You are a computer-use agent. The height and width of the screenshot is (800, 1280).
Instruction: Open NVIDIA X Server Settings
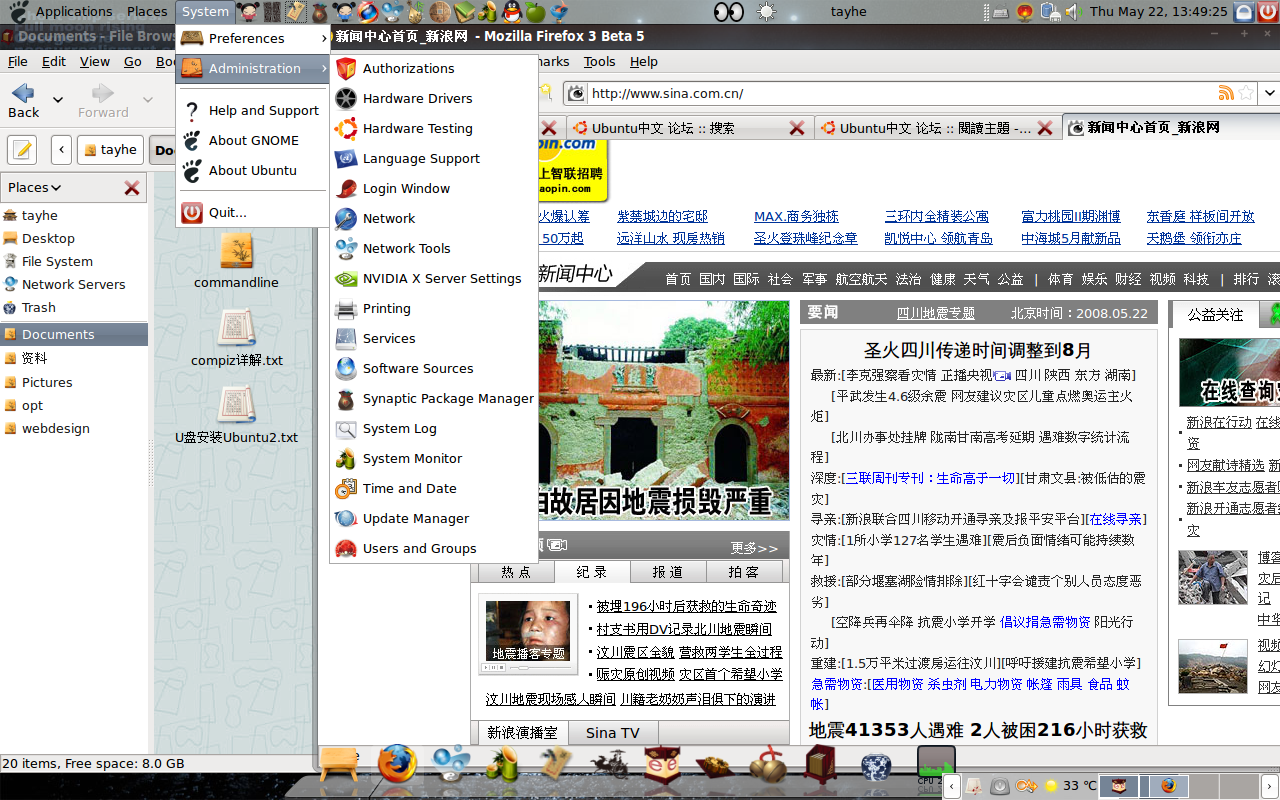pyautogui.click(x=434, y=278)
